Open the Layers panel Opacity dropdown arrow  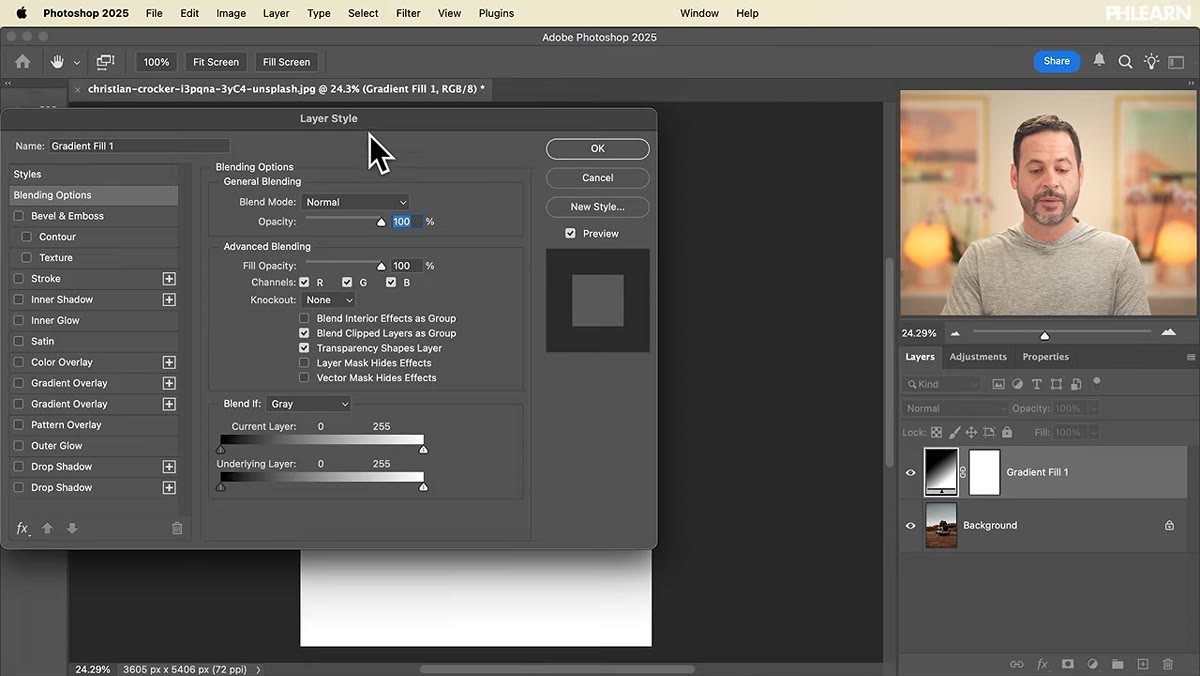point(1093,409)
